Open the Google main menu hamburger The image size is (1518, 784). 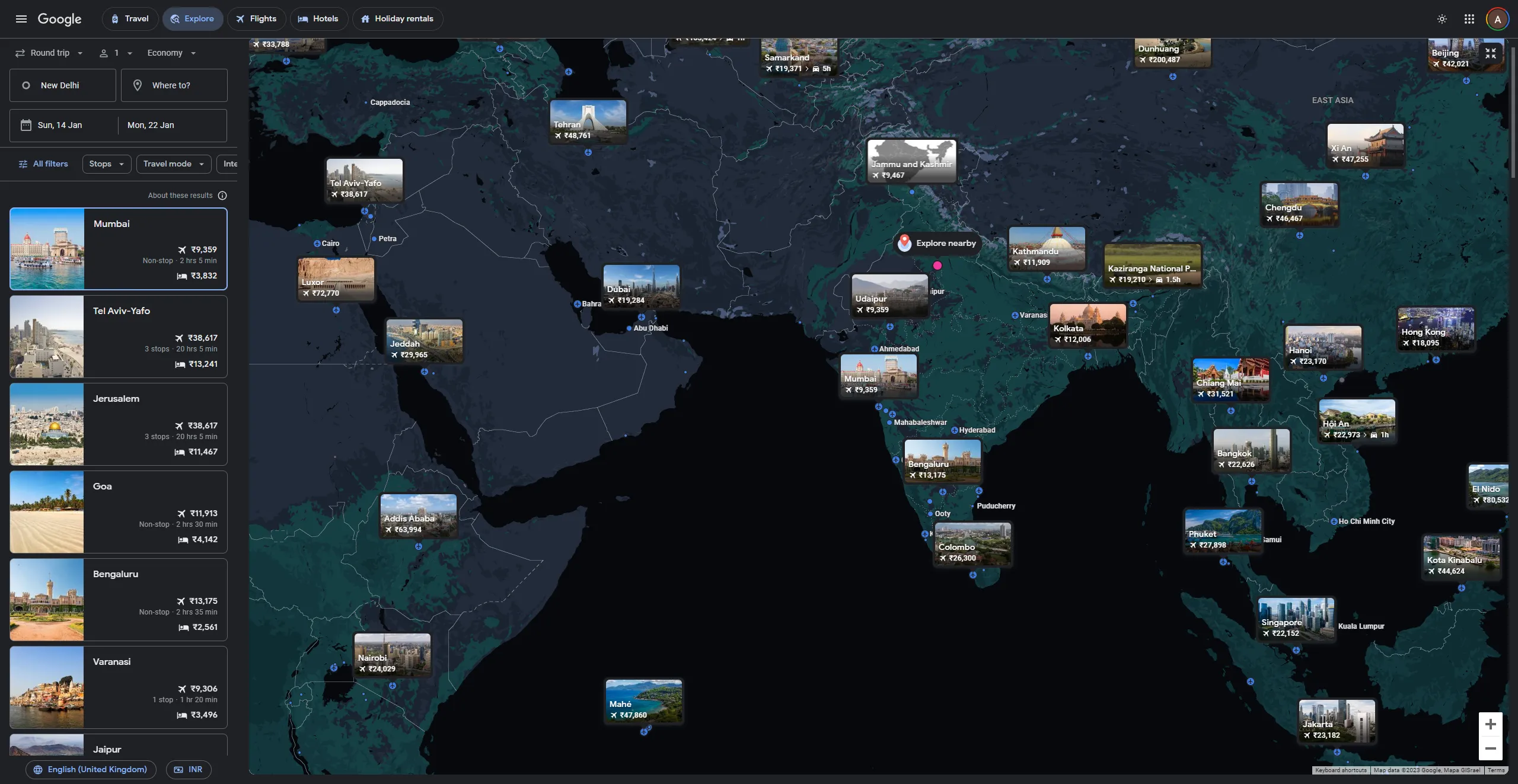coord(21,19)
